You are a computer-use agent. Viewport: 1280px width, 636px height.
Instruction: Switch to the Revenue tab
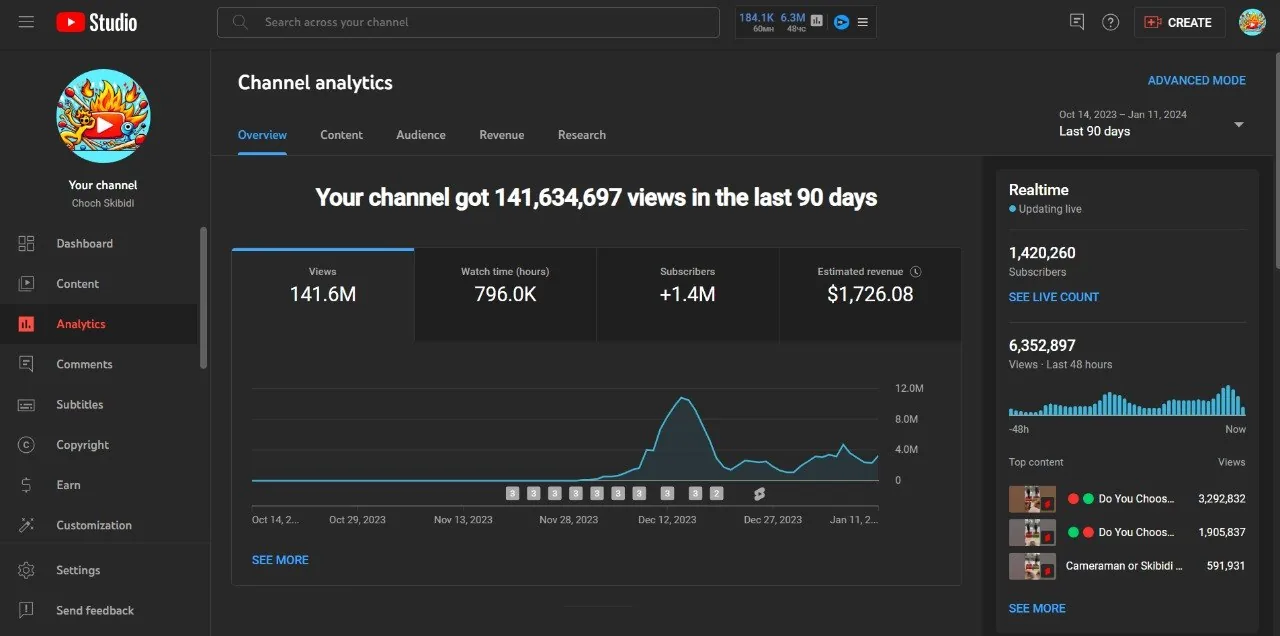pyautogui.click(x=501, y=135)
